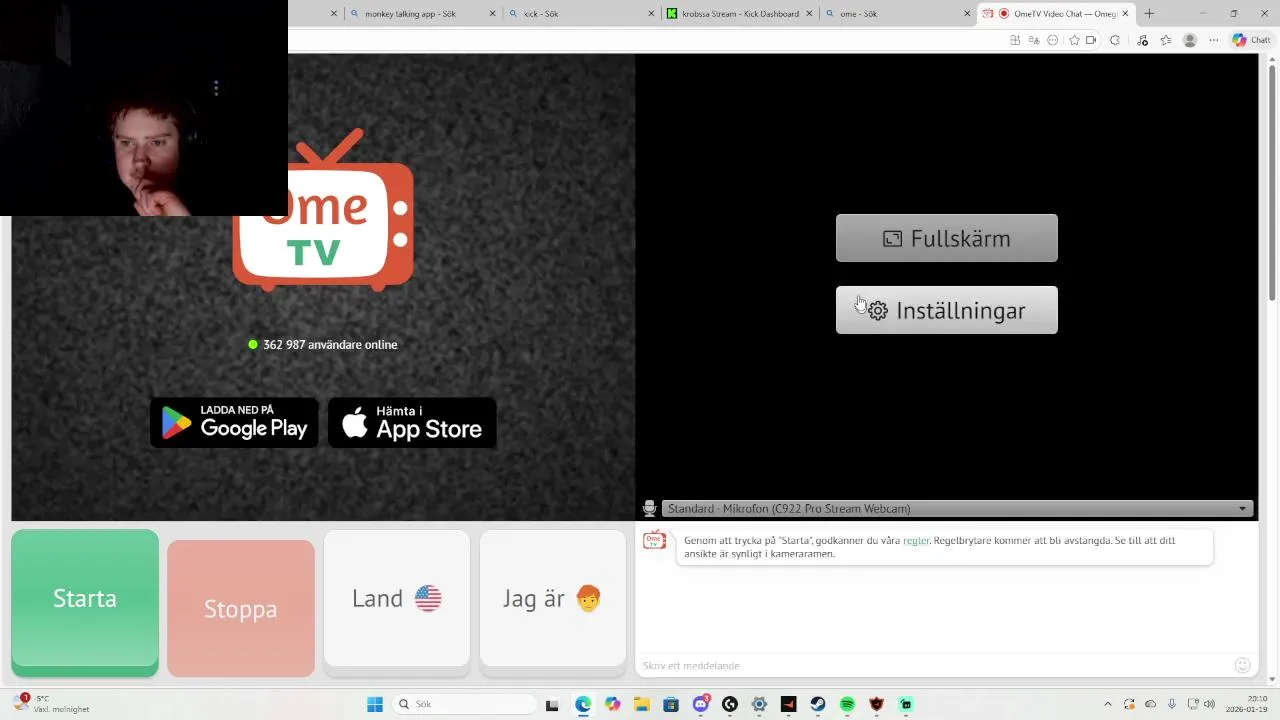Click the Fullskärm button
The height and width of the screenshot is (720, 1280).
[947, 238]
